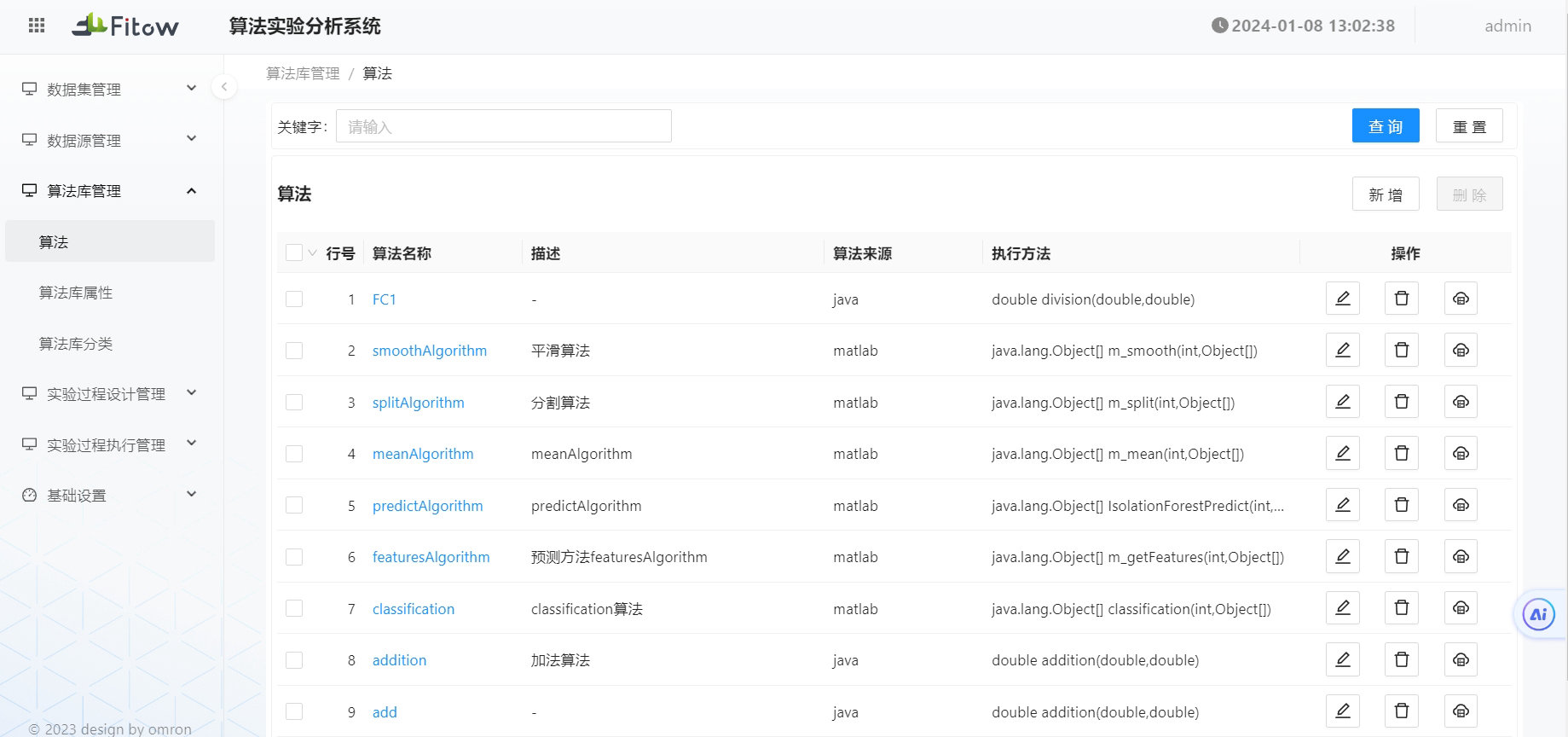Check the box for addition row
Image resolution: width=1568 pixels, height=737 pixels.
tap(294, 660)
